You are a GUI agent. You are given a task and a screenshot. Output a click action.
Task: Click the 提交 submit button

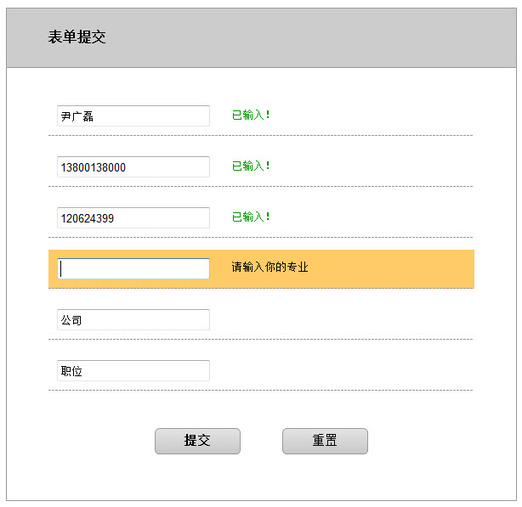[x=197, y=441]
